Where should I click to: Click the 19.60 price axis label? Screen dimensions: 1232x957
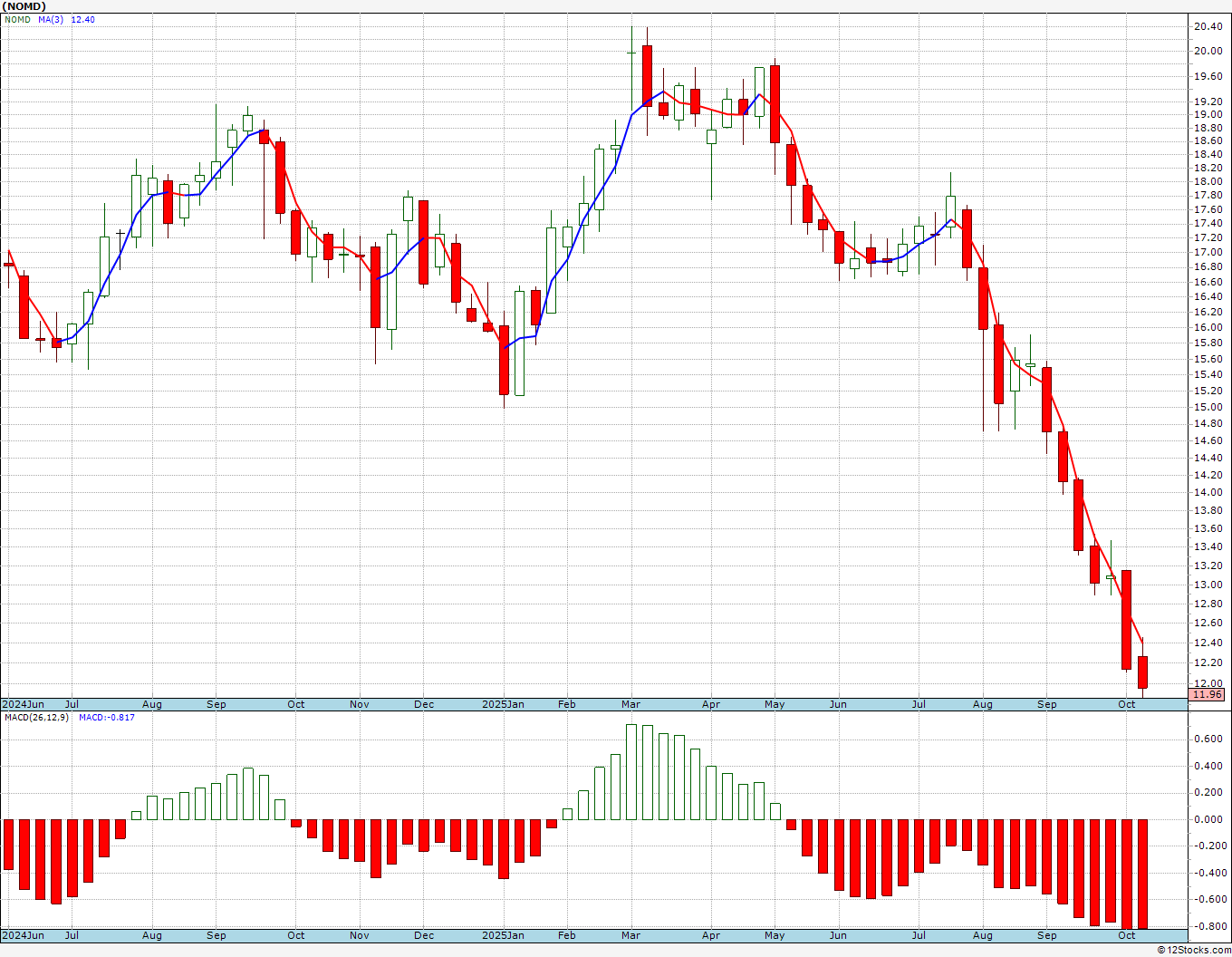tap(1208, 76)
